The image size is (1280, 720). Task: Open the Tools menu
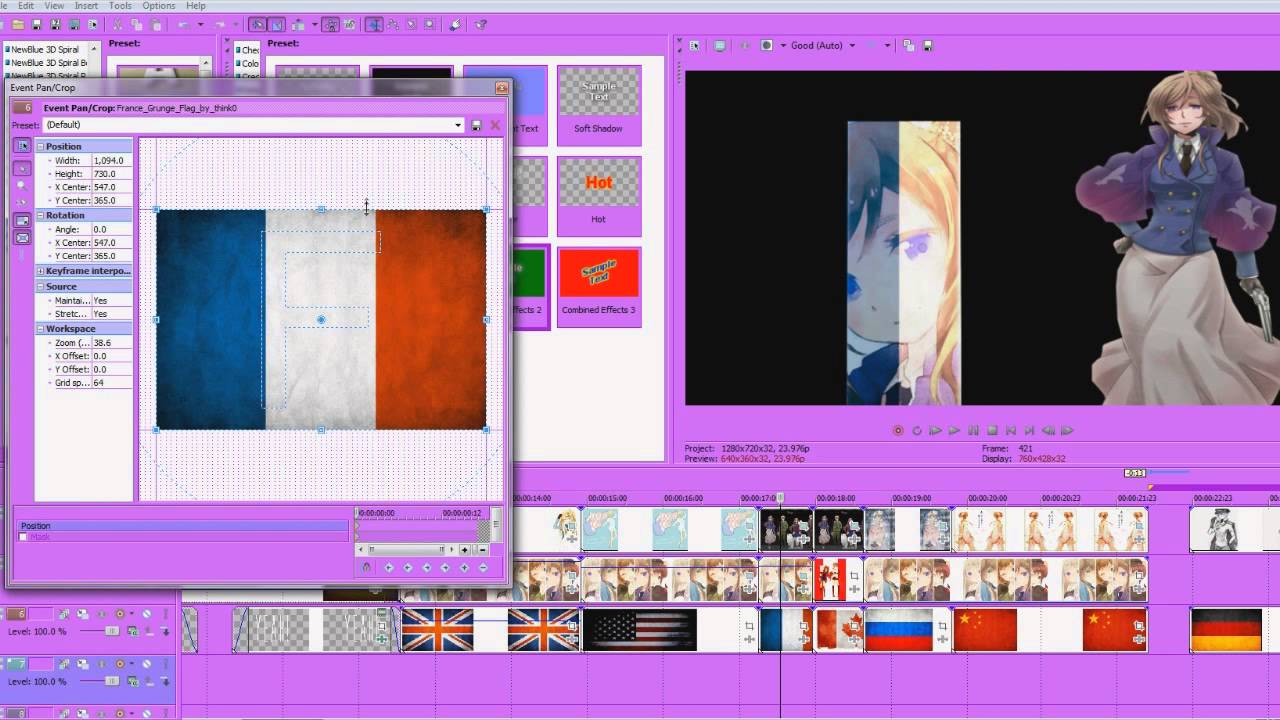120,6
